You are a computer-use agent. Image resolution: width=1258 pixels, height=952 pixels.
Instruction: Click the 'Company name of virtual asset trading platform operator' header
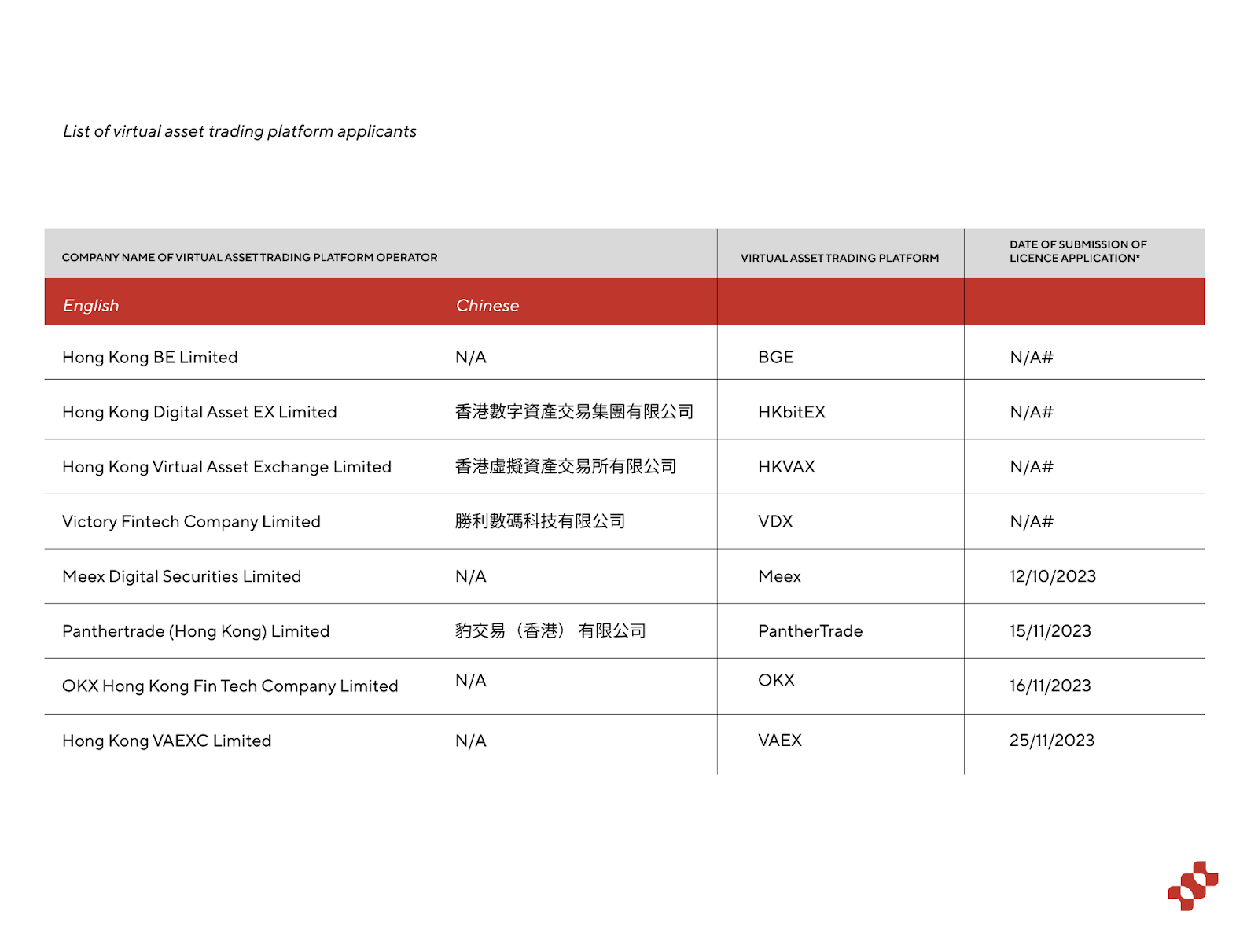pyautogui.click(x=249, y=257)
